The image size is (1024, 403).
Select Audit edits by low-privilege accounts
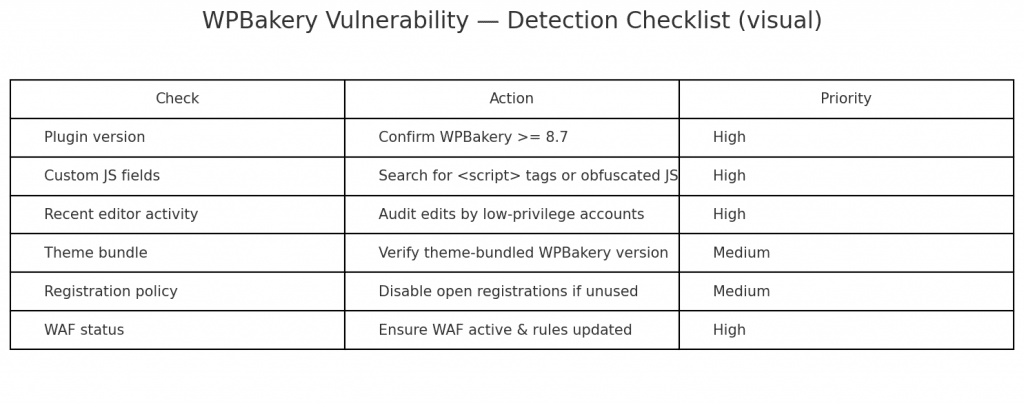511,215
